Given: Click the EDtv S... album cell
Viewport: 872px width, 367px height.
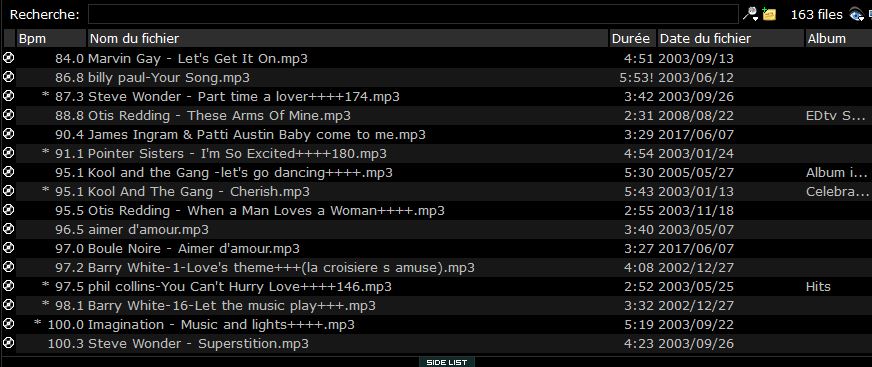Looking at the screenshot, I should pos(835,116).
